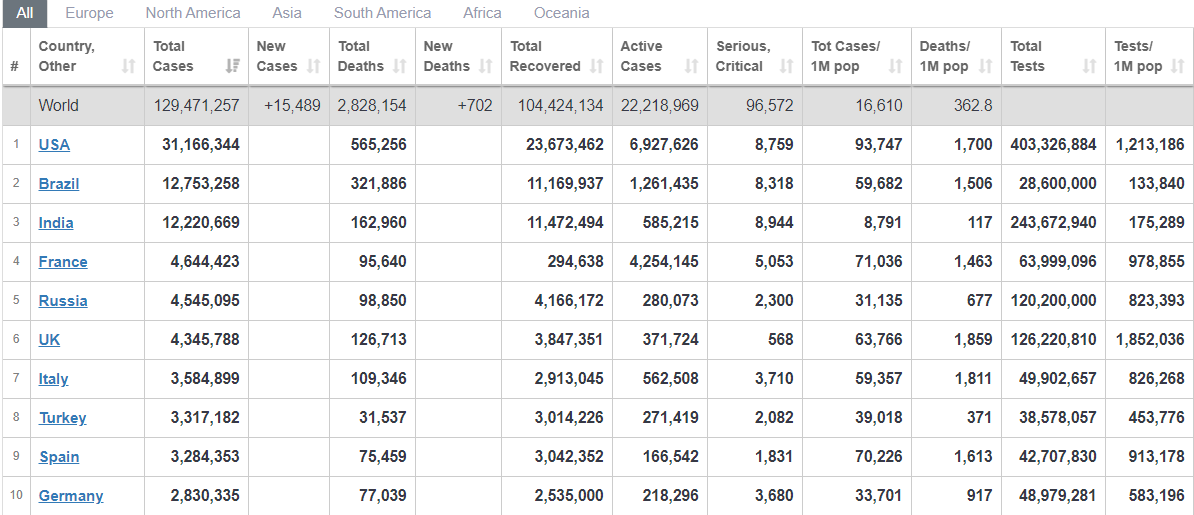Switch to the North America tab
The width and height of the screenshot is (1194, 515).
pos(193,13)
